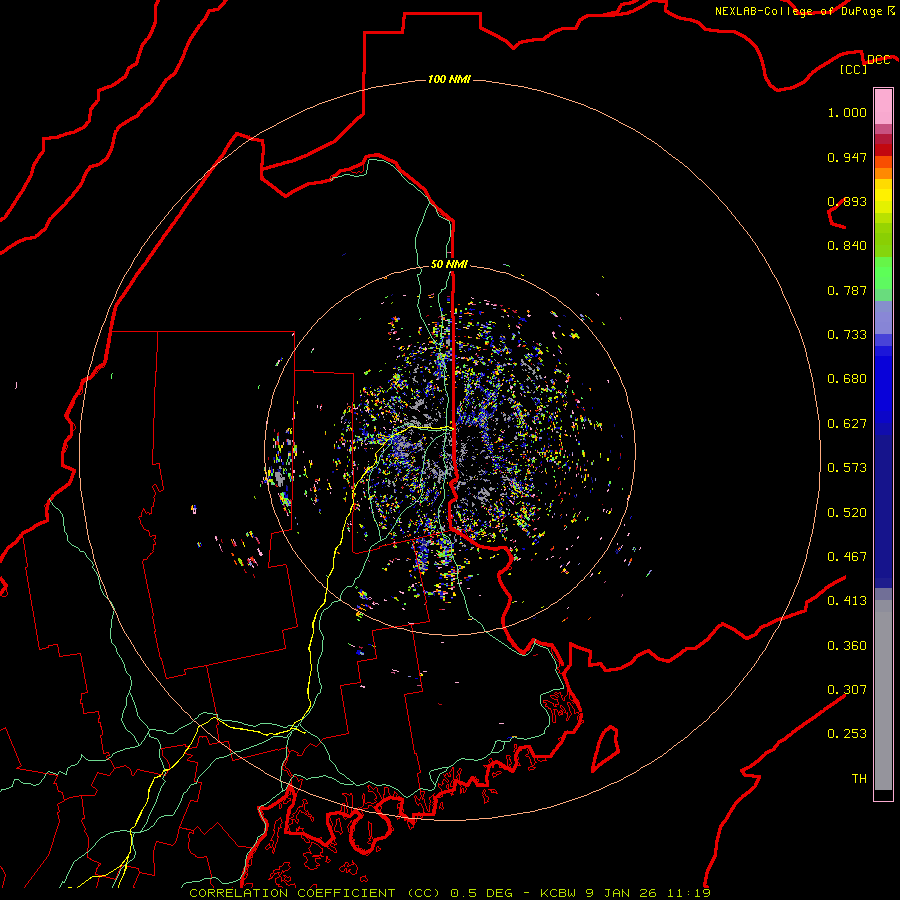Click the 0.680 scale value

point(847,379)
